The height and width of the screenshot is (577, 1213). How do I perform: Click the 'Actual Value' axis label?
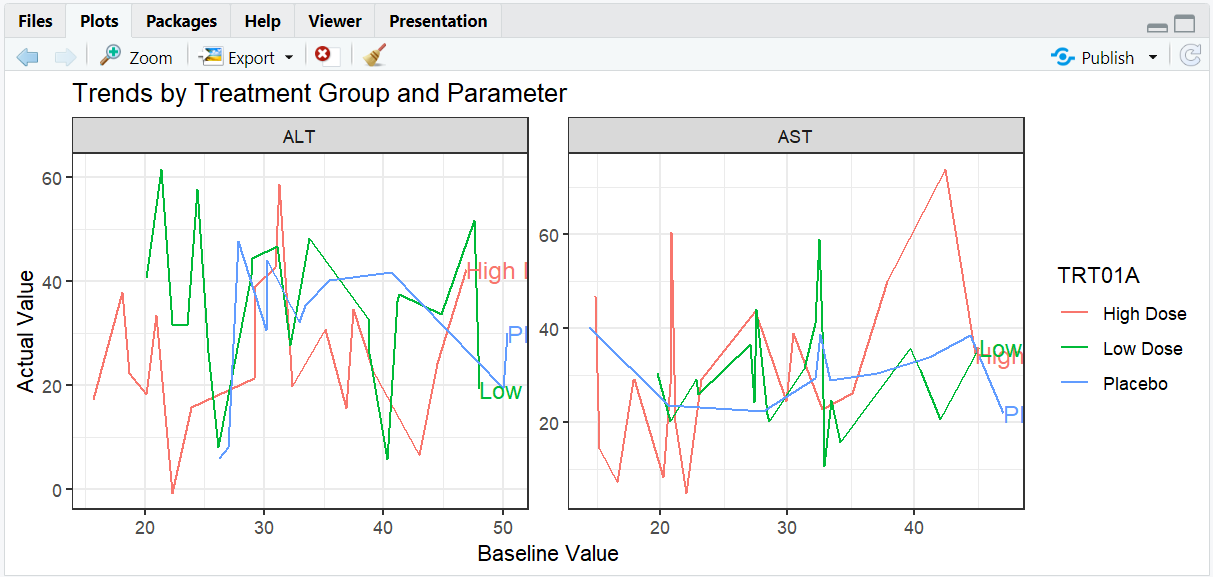pos(25,330)
